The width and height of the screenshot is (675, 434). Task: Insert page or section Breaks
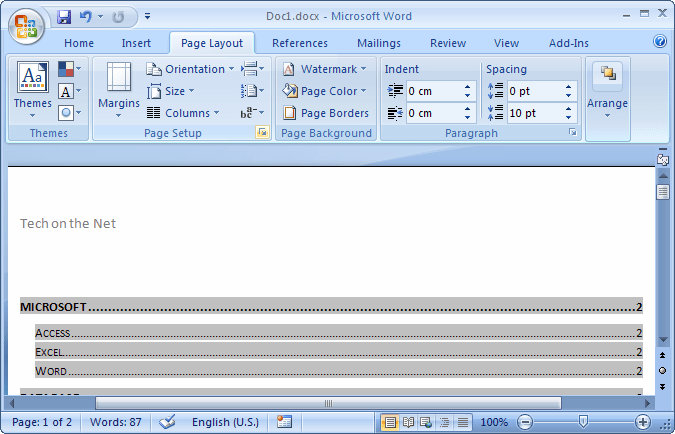click(253, 69)
